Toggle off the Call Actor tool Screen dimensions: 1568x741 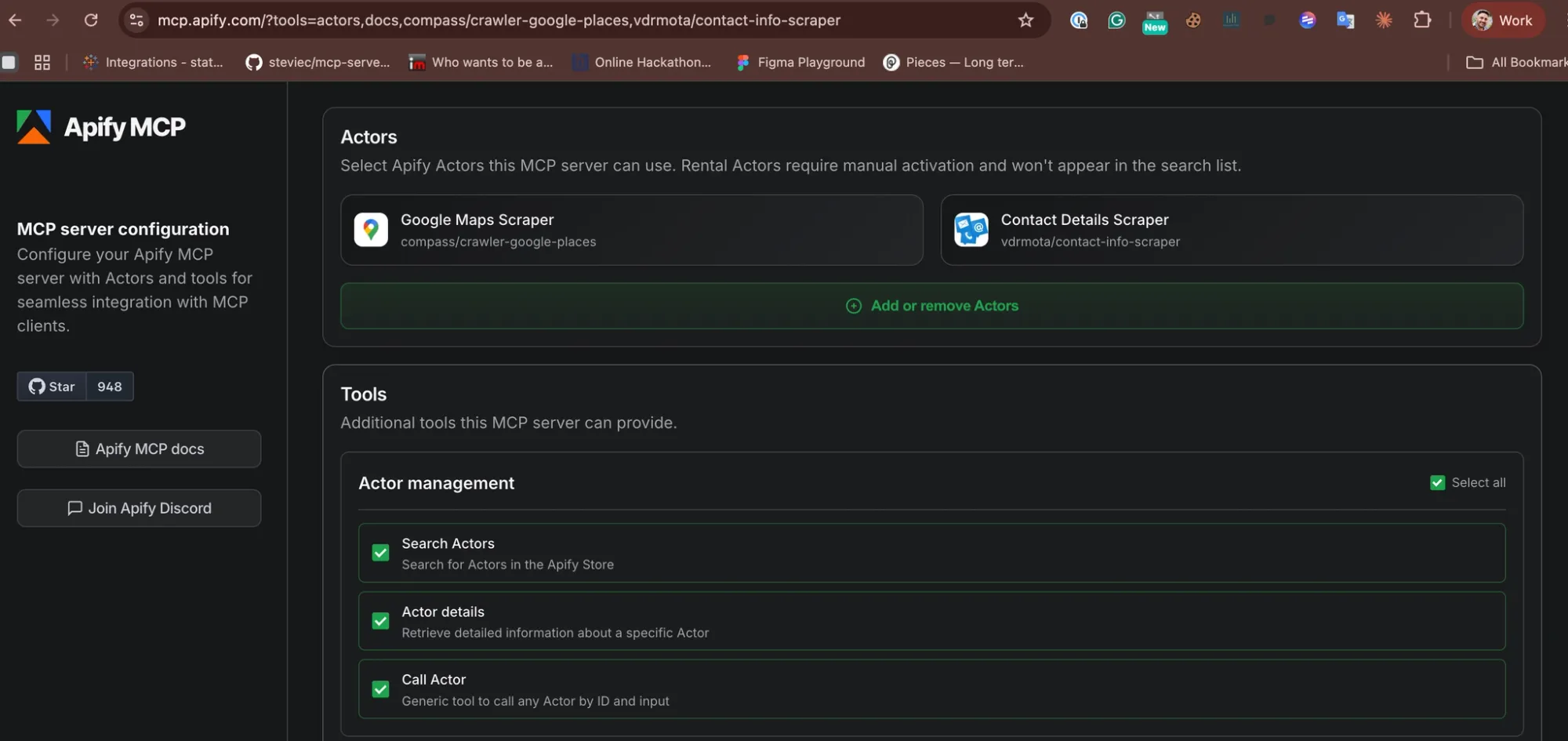pyautogui.click(x=380, y=688)
